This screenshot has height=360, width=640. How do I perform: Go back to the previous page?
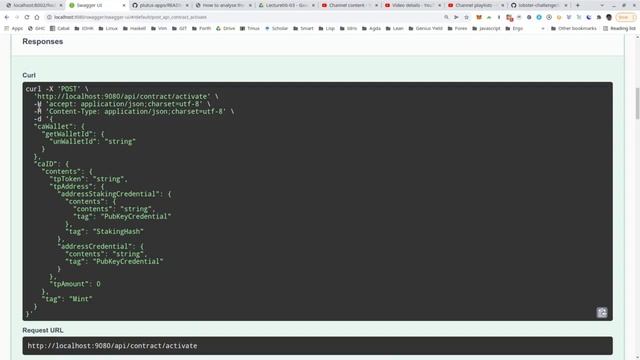tap(7, 17)
